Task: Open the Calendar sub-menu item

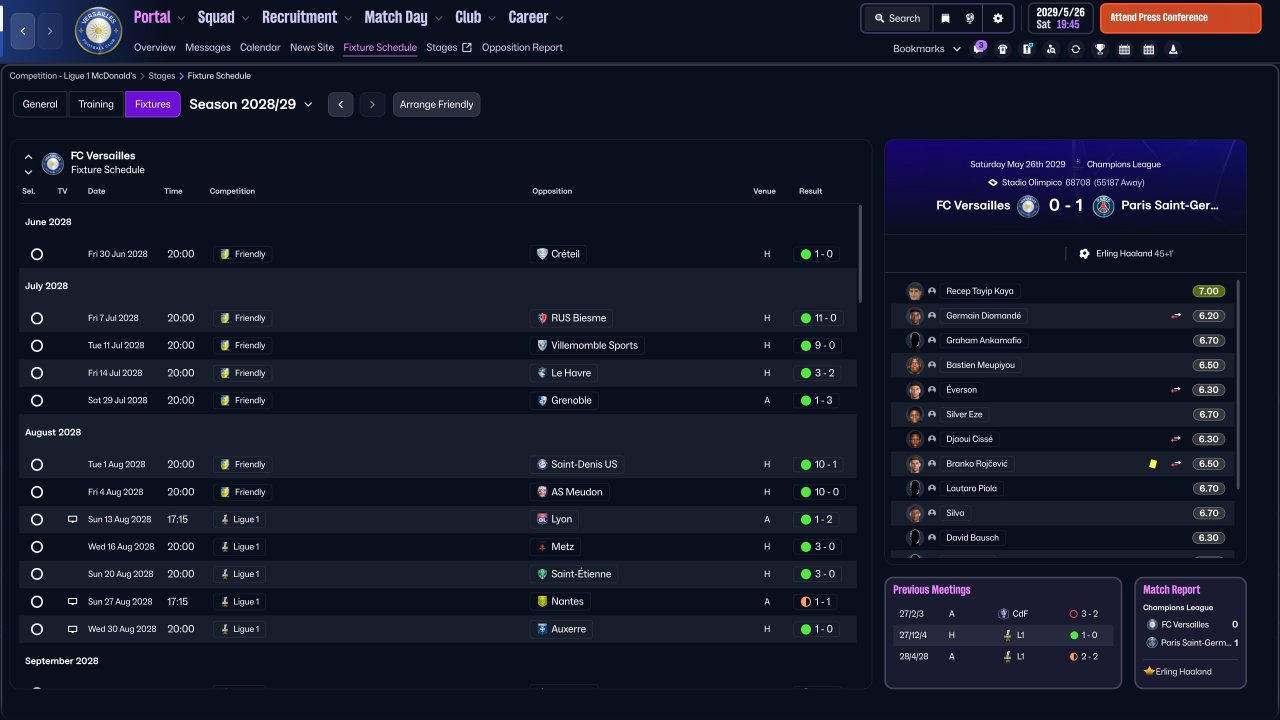Action: [x=260, y=47]
